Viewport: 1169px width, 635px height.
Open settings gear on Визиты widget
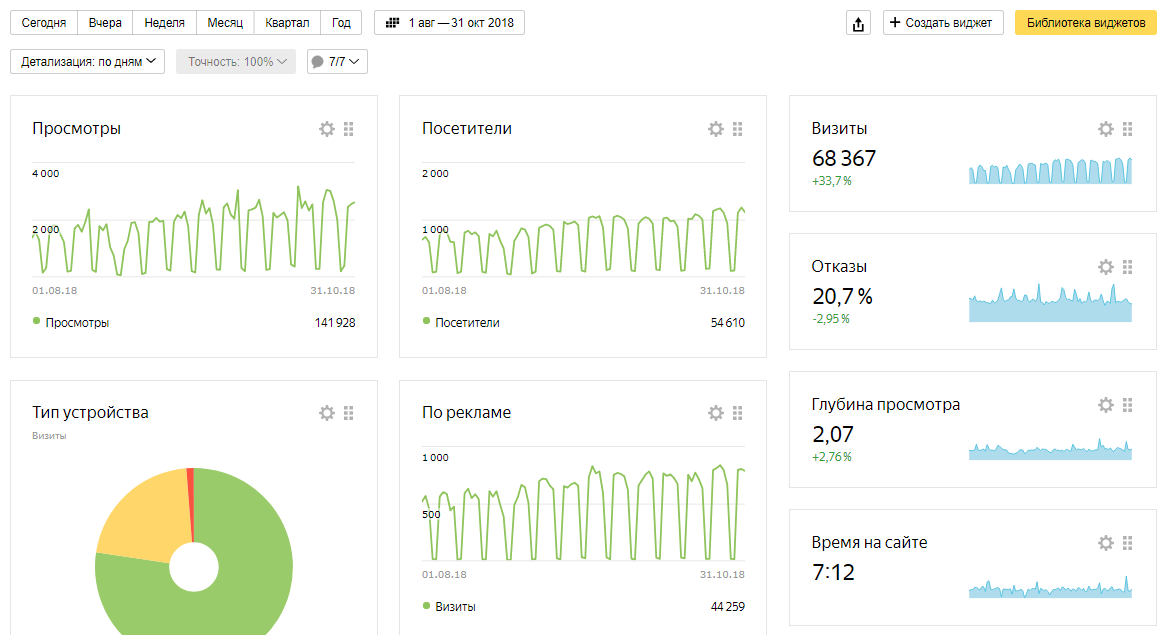pyautogui.click(x=1105, y=129)
